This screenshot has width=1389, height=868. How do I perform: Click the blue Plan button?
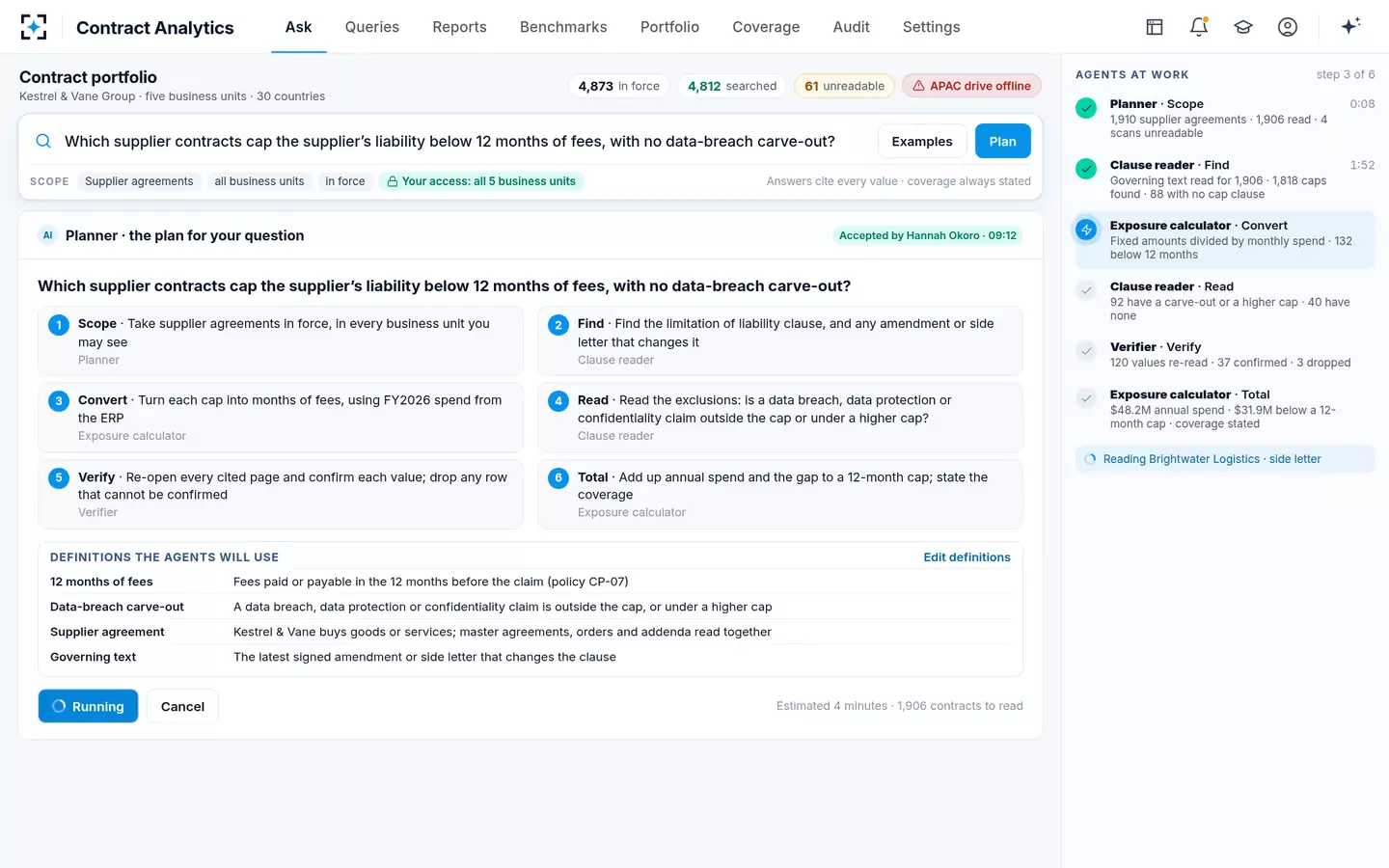click(1003, 141)
